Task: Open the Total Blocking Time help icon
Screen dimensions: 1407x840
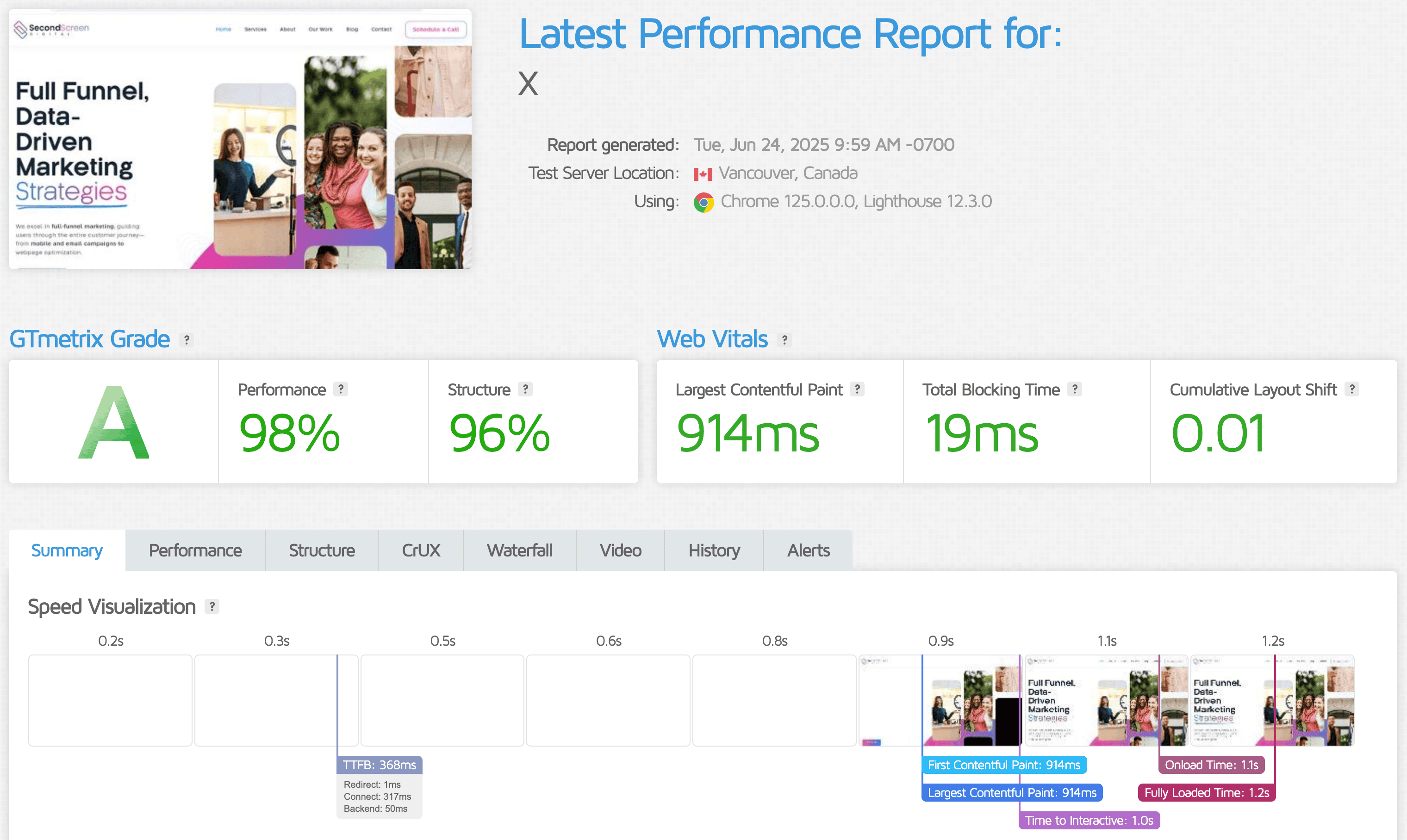Action: (1074, 389)
